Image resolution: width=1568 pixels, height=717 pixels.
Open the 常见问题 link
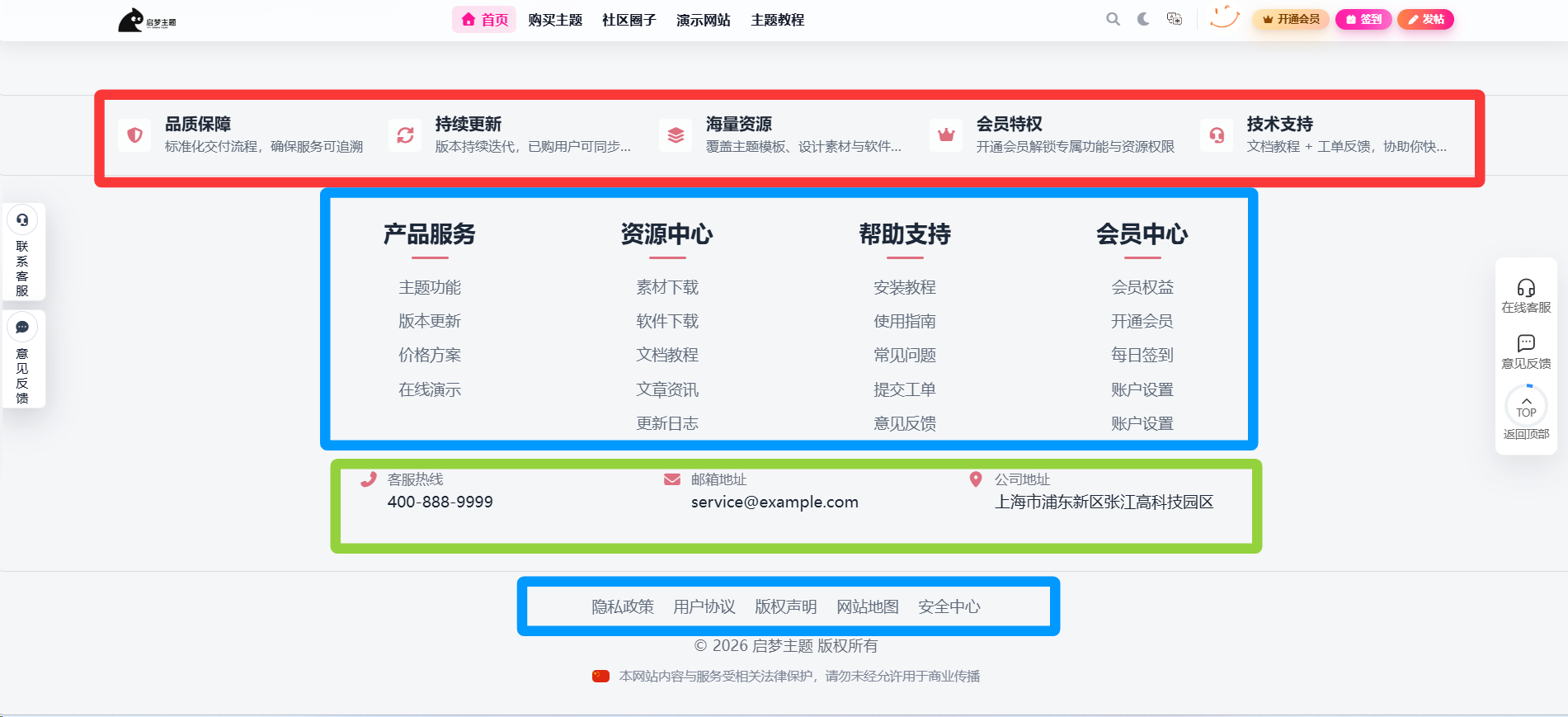(905, 355)
